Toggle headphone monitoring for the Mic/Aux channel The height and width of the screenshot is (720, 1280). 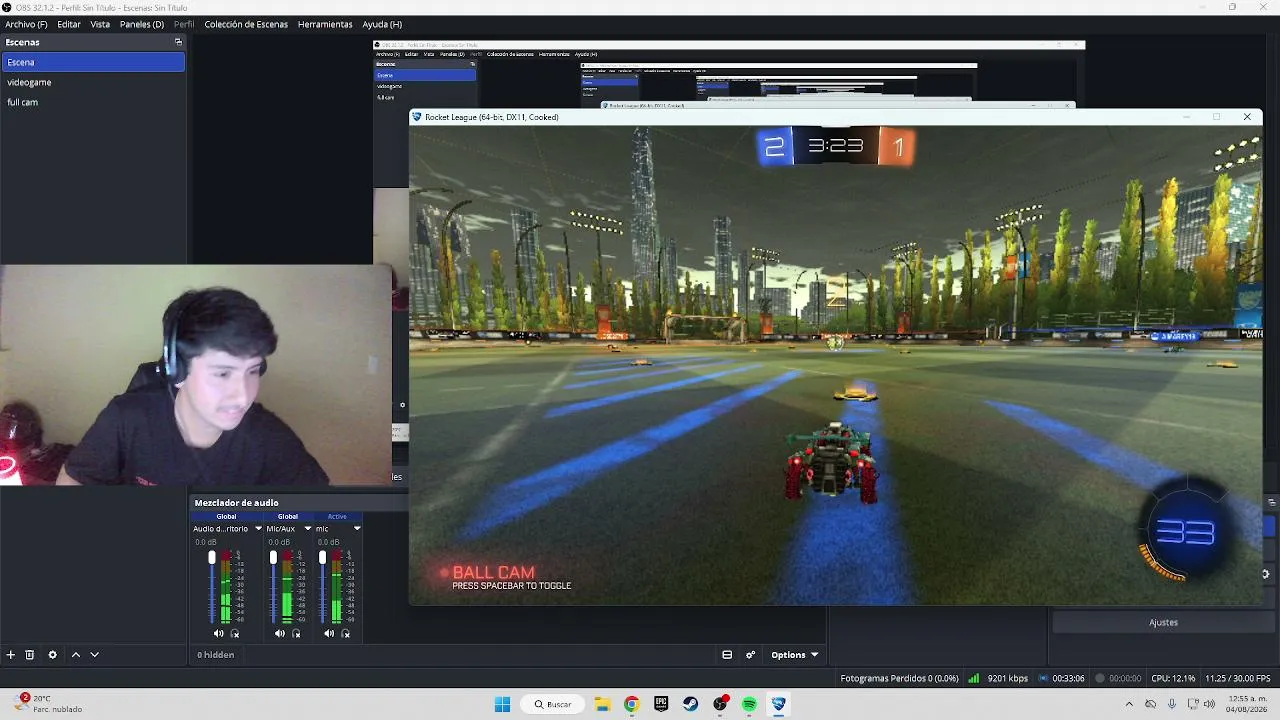coord(296,633)
